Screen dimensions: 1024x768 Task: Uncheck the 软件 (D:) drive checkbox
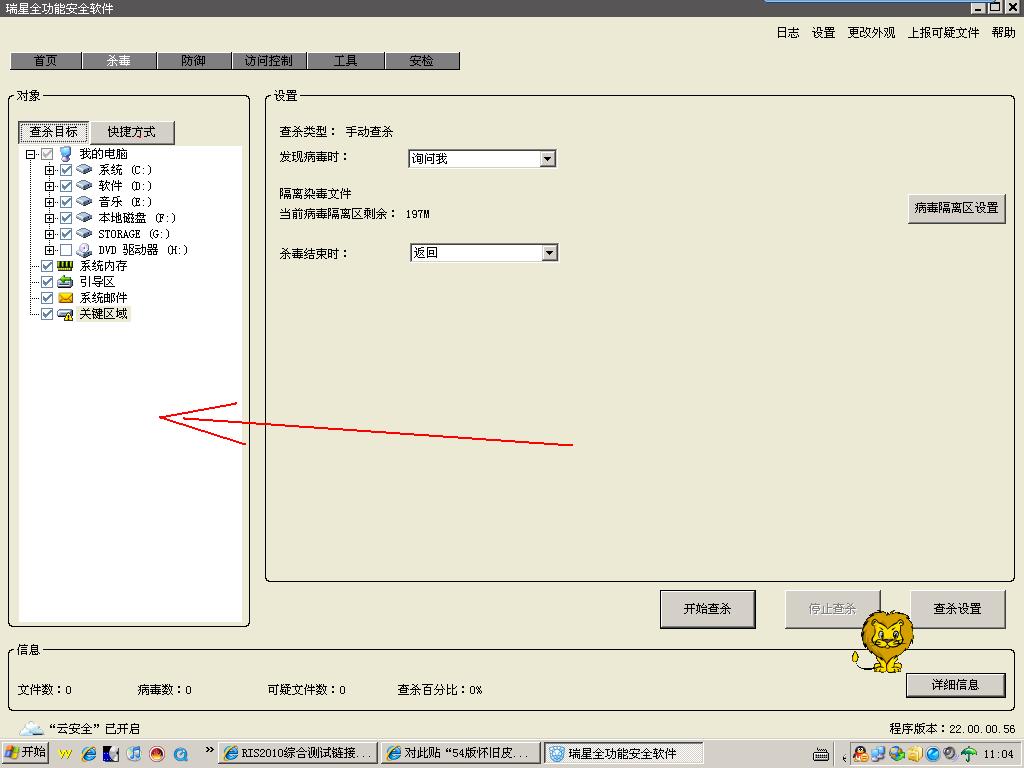pyautogui.click(x=66, y=186)
